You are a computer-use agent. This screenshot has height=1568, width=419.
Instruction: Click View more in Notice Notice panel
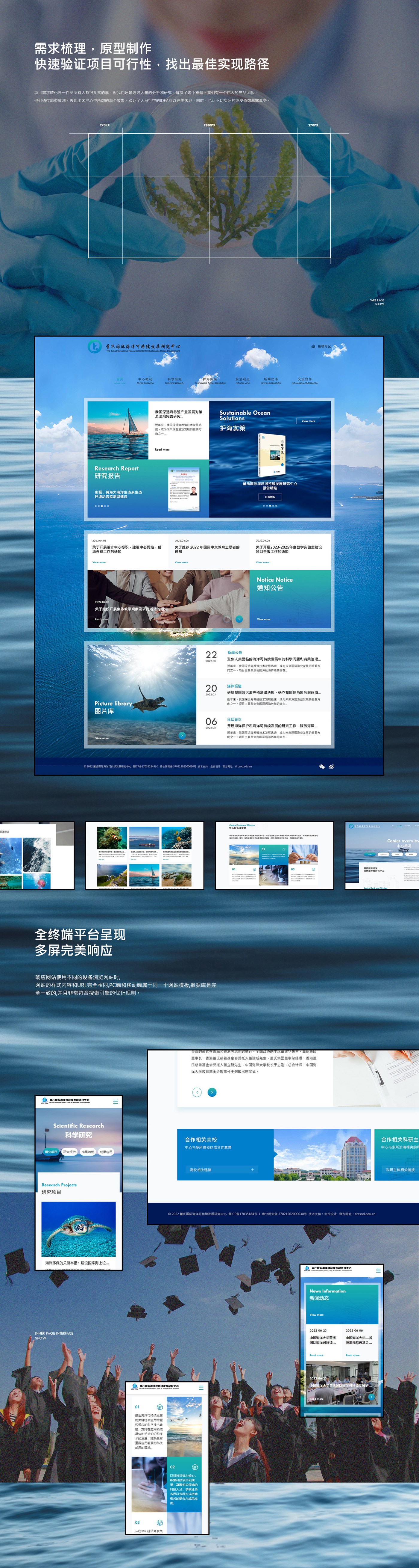[263, 619]
